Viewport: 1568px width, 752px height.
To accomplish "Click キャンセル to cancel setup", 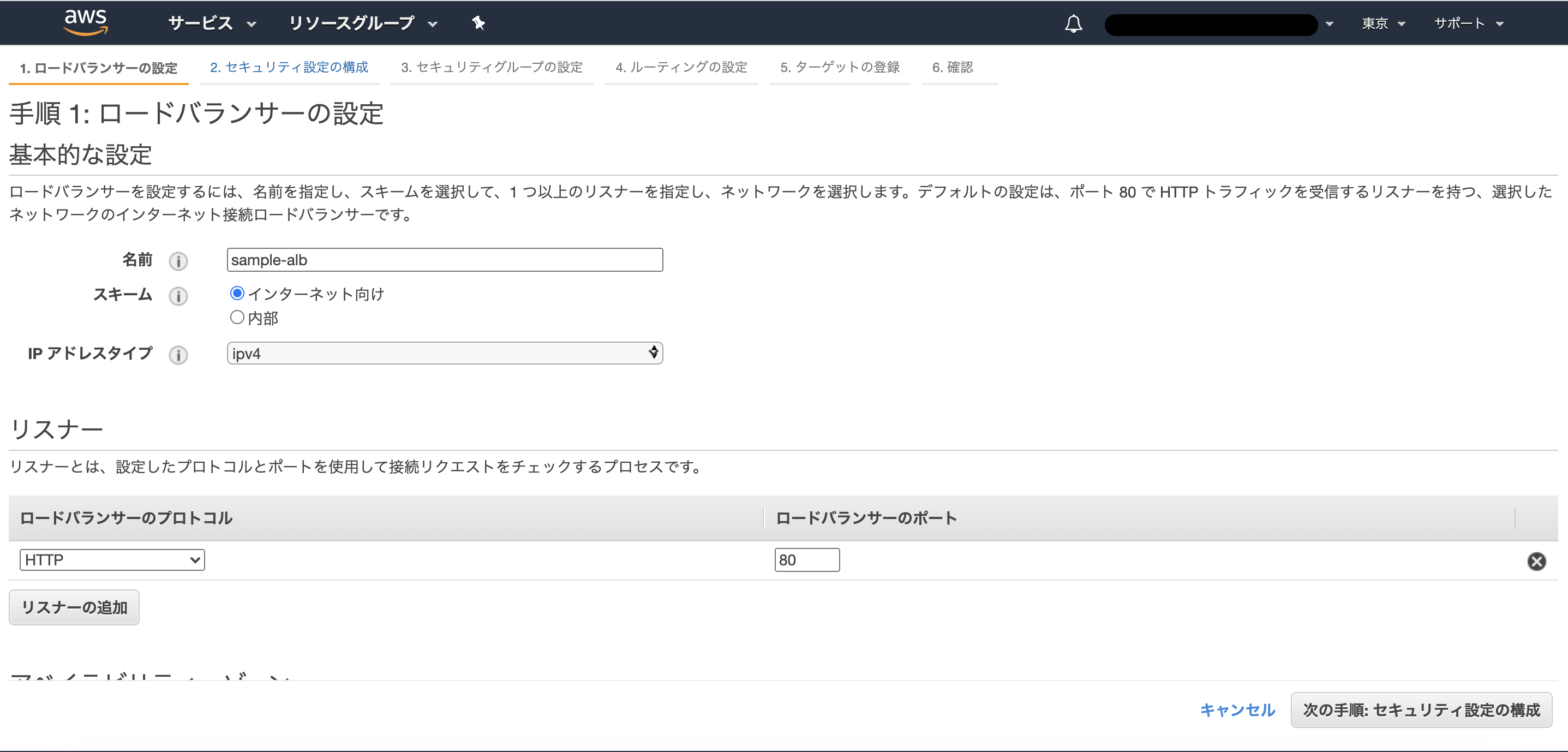I will 1237,709.
